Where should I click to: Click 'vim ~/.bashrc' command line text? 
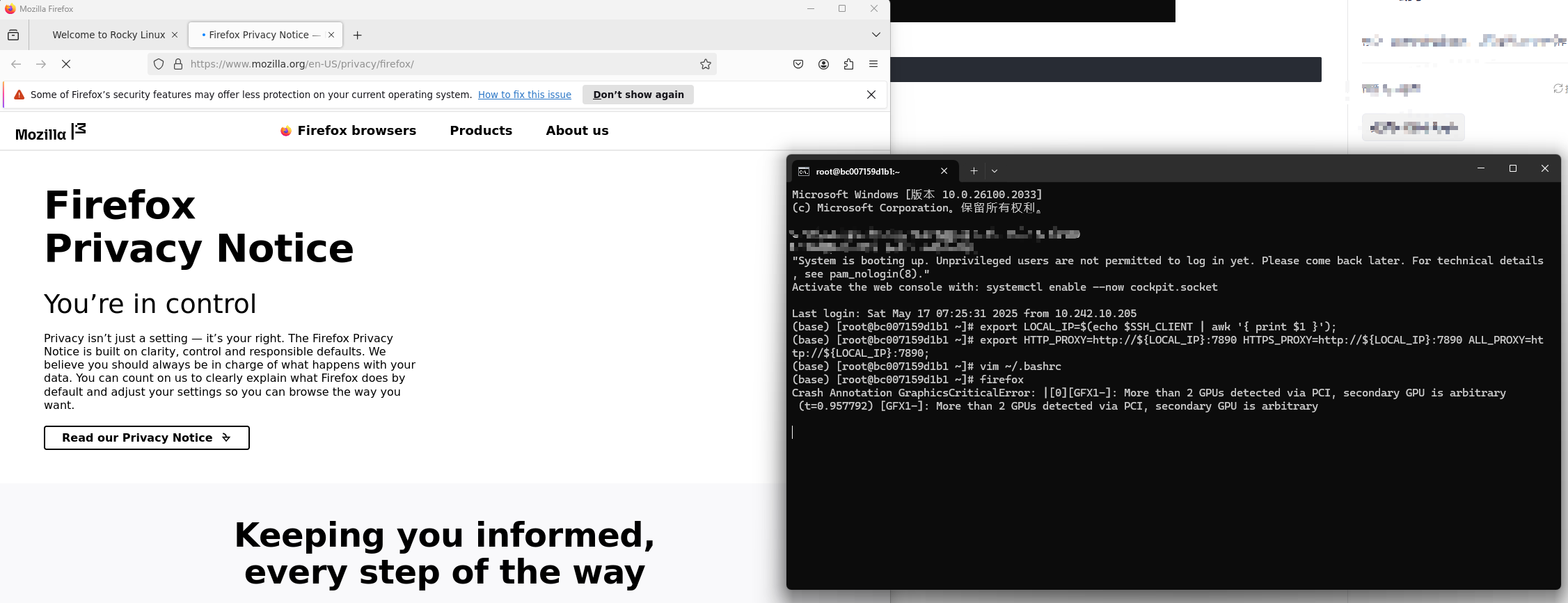tap(1020, 367)
